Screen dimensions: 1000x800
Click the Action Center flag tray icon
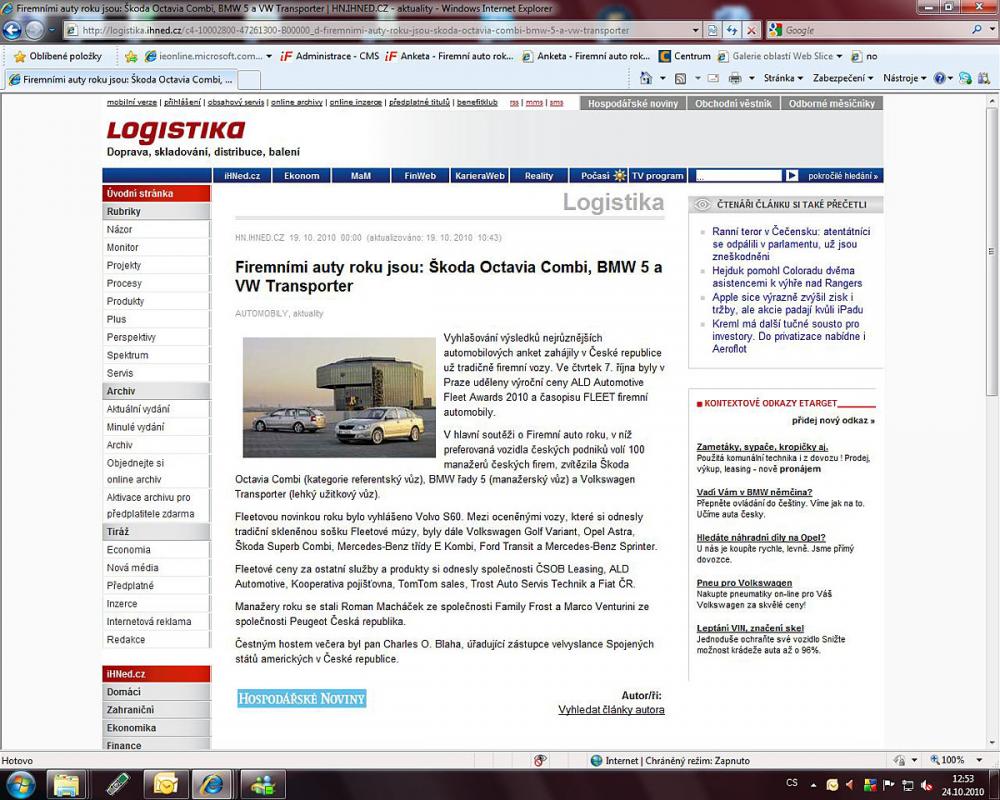click(889, 785)
